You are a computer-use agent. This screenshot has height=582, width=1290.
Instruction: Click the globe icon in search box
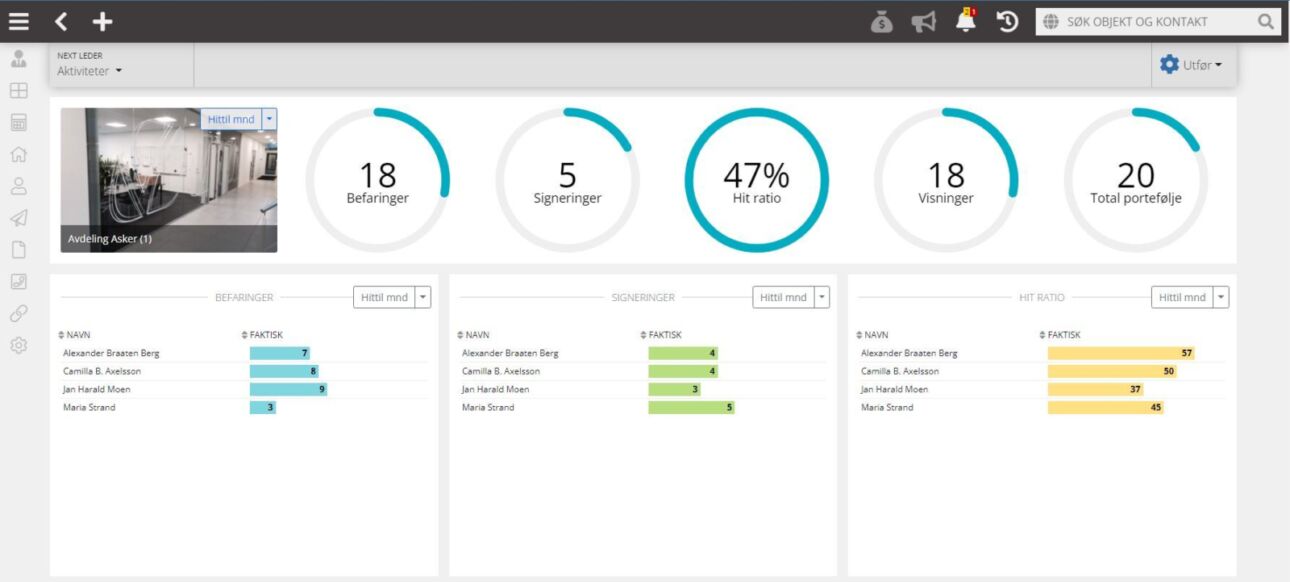(1050, 21)
